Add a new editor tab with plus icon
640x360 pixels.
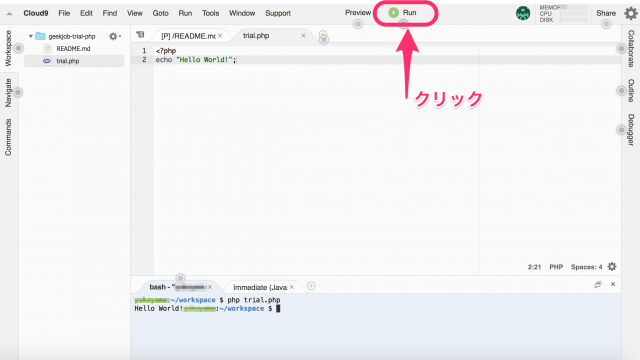323,34
